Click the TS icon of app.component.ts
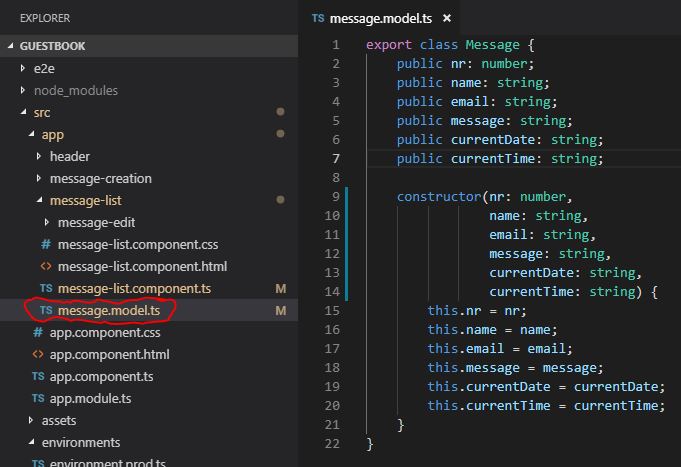681x467 pixels. [x=38, y=377]
